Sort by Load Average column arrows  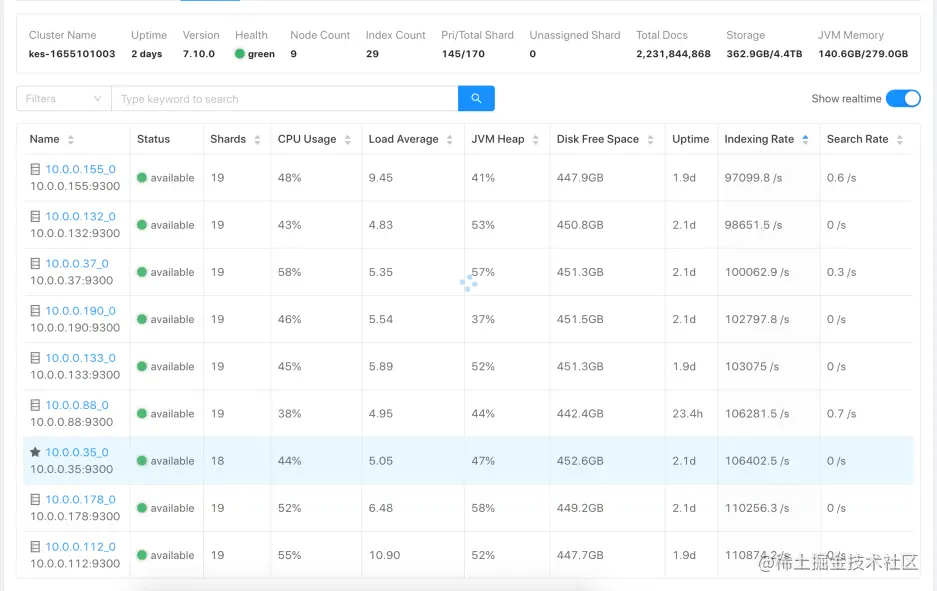point(449,140)
